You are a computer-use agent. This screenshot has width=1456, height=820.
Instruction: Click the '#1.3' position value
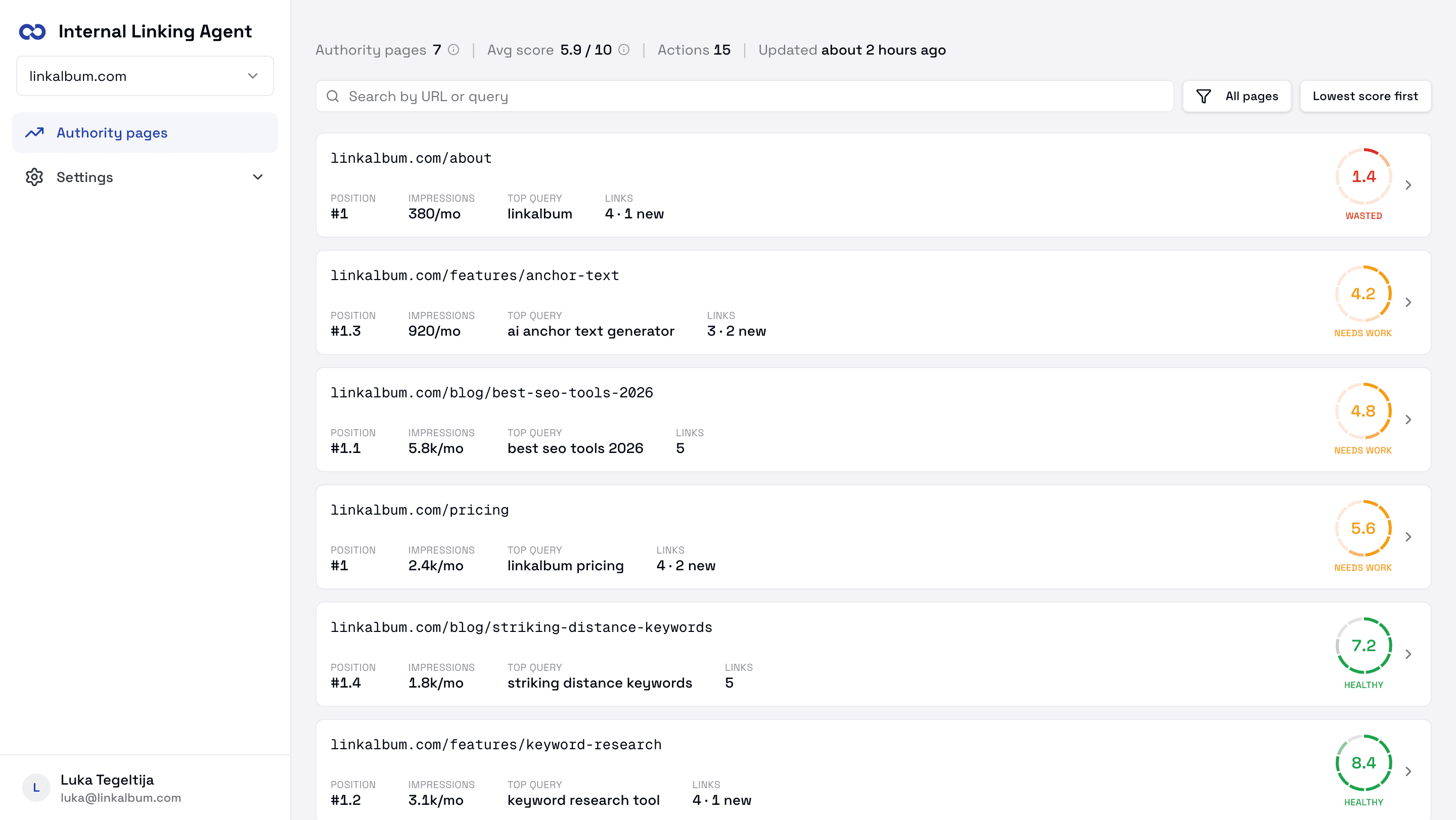coord(345,331)
